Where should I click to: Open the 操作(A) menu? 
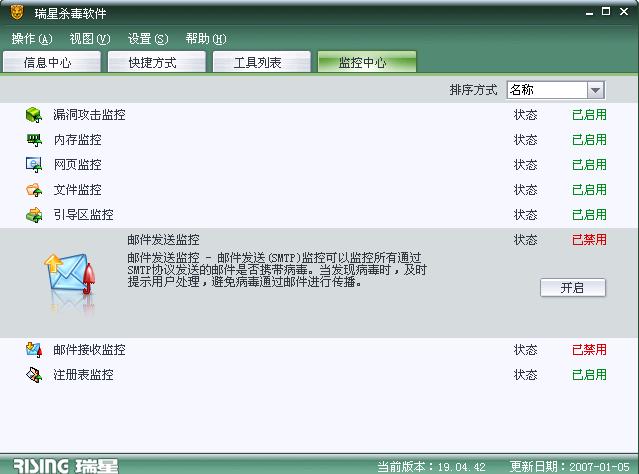pos(32,39)
